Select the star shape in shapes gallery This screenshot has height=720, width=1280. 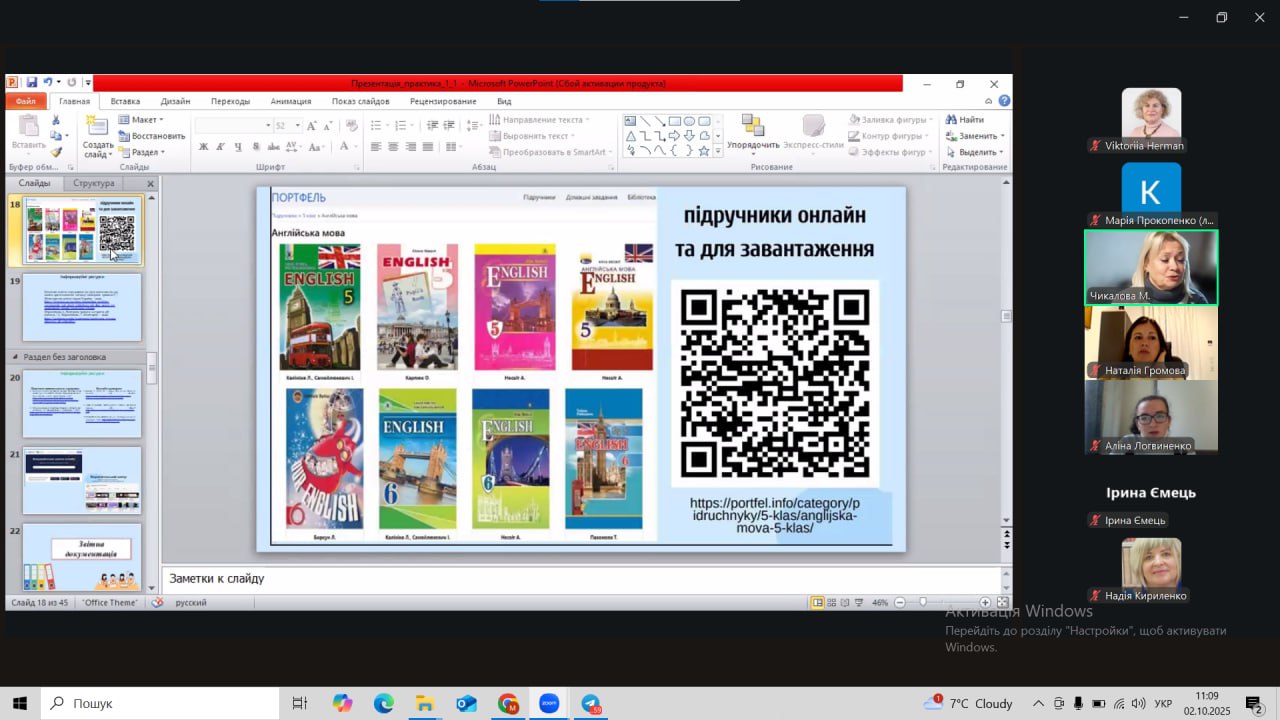point(704,151)
